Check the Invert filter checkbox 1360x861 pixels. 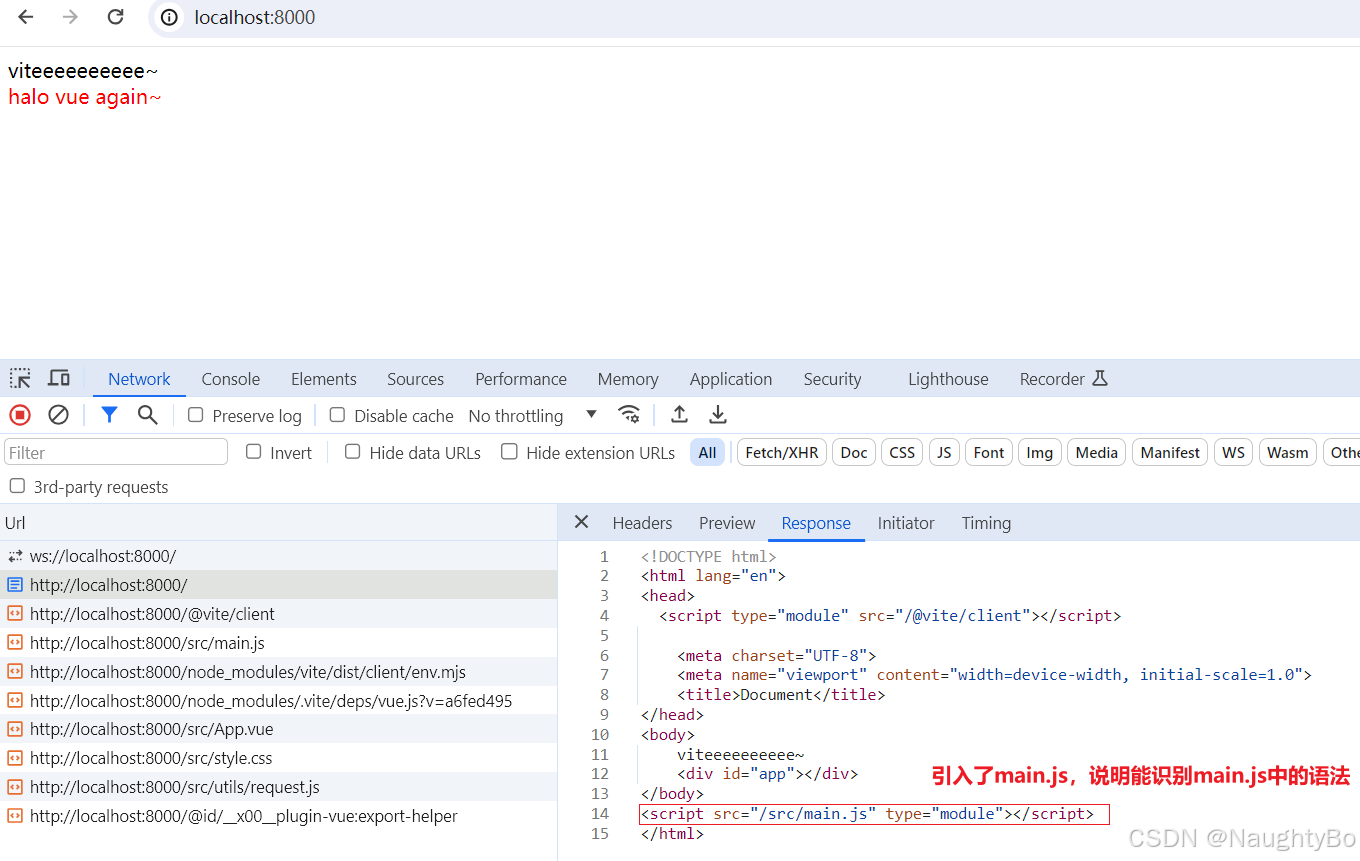tap(254, 452)
